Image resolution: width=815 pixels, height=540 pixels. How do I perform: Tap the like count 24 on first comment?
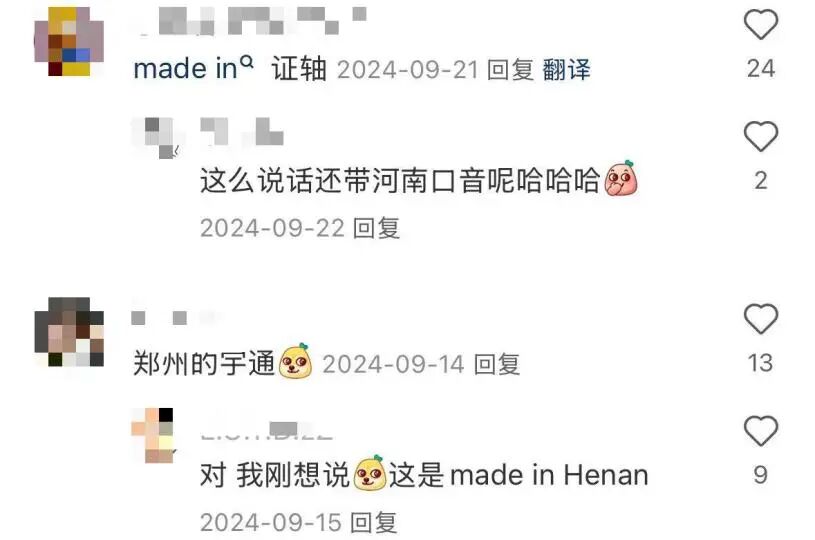(x=760, y=69)
